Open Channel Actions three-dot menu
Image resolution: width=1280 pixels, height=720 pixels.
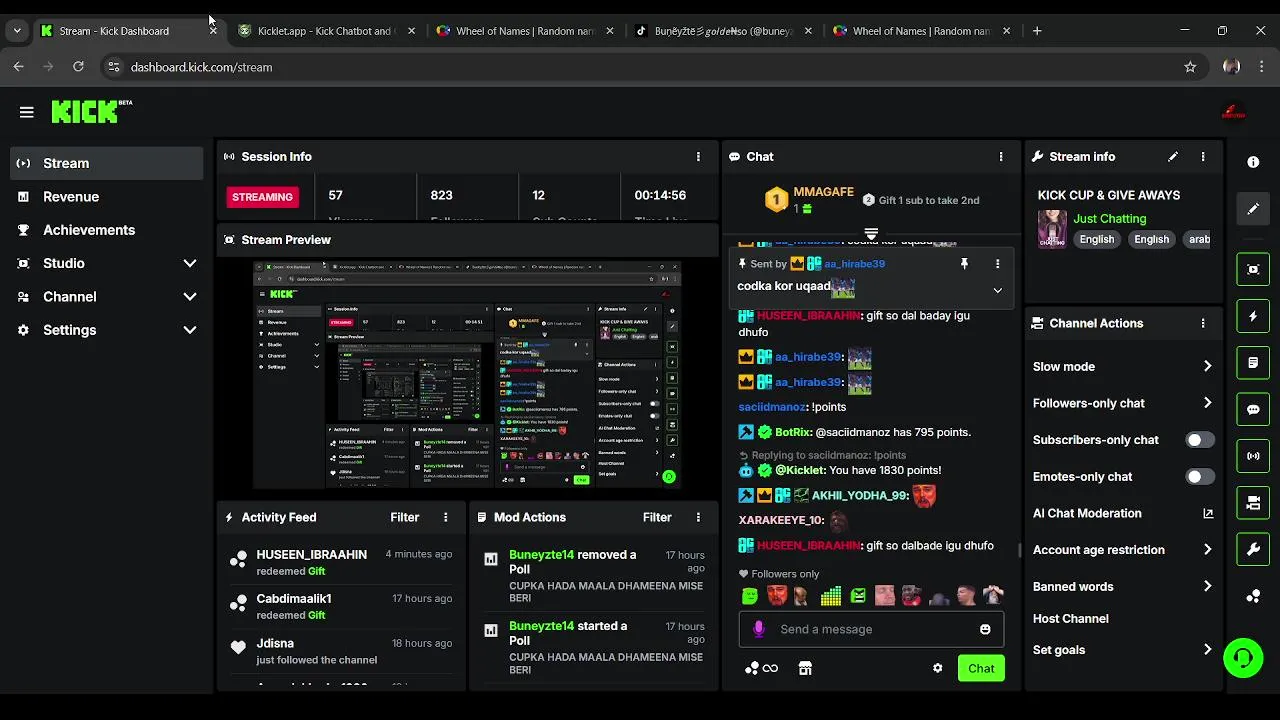pos(1203,324)
